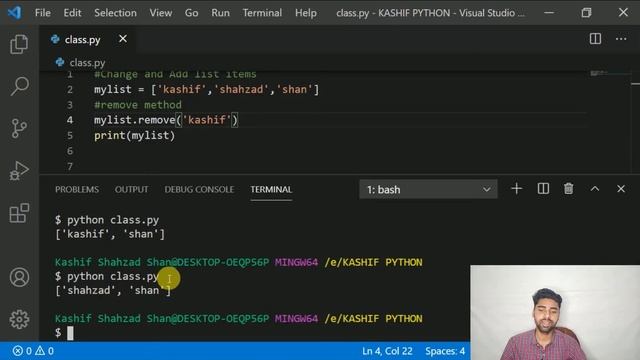Click the webcam video overlay

pyautogui.click(x=555, y=313)
